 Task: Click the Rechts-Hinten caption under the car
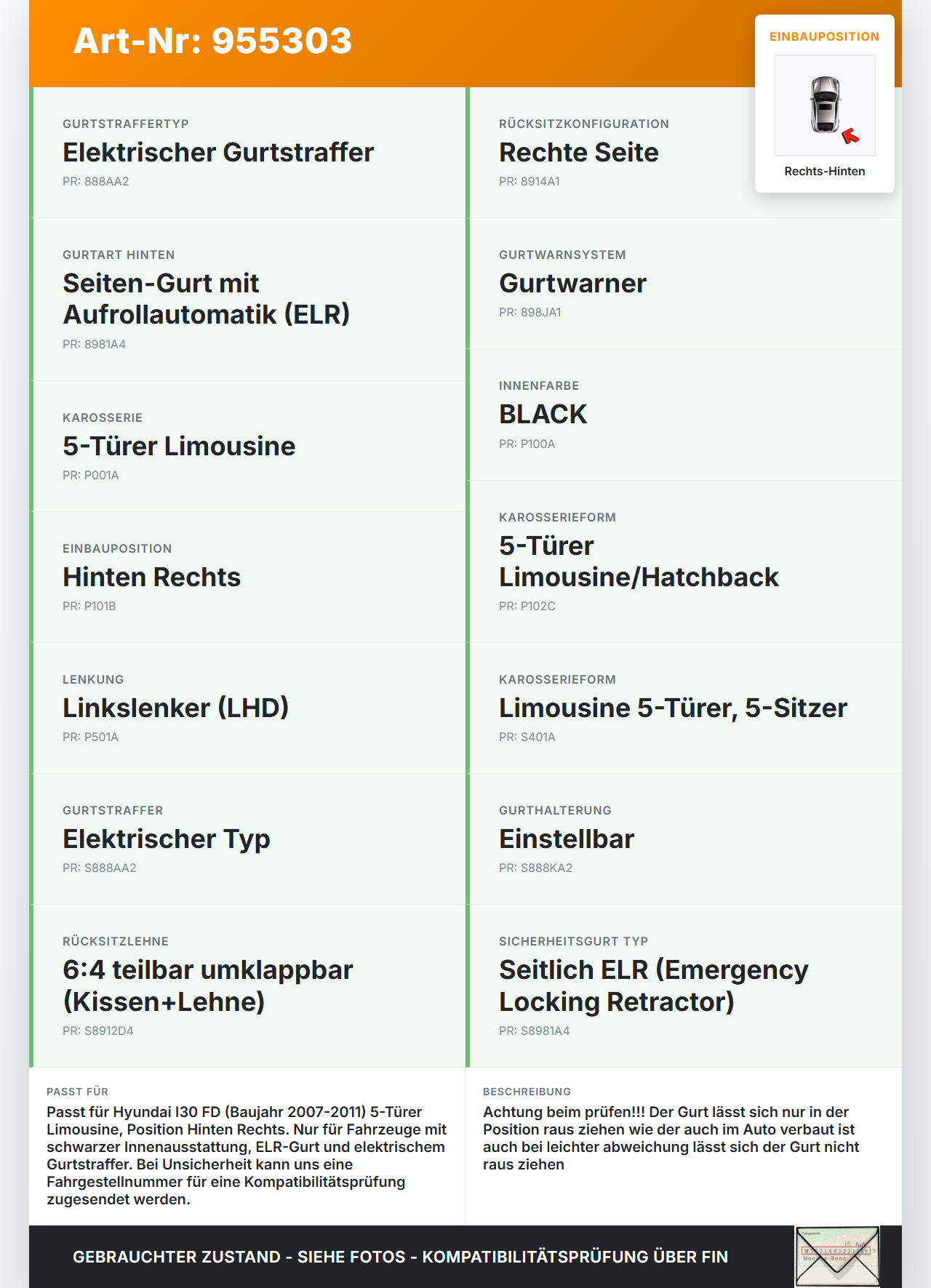coord(824,172)
